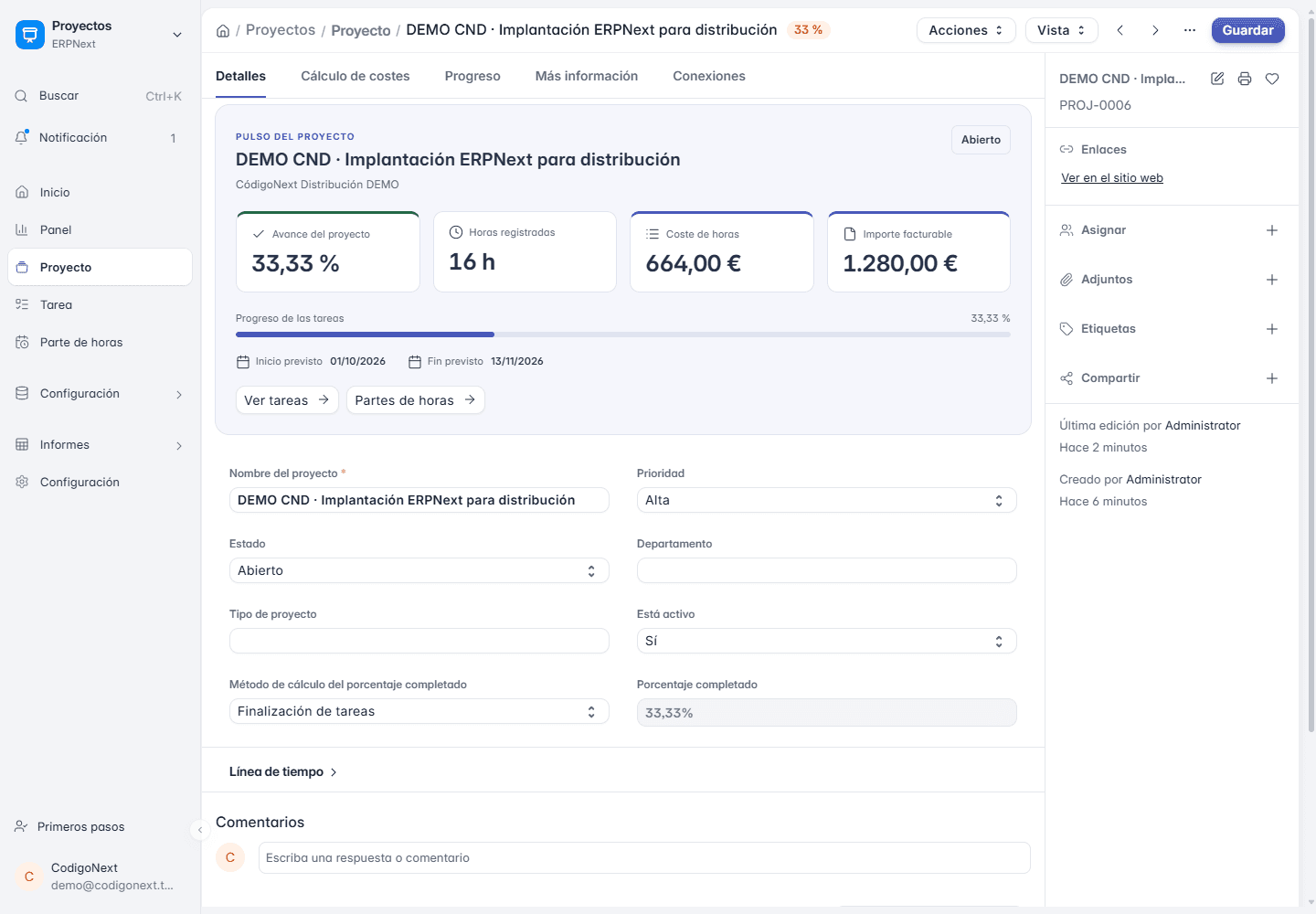Click the Departamento input field
The height and width of the screenshot is (914, 1316).
pos(826,570)
